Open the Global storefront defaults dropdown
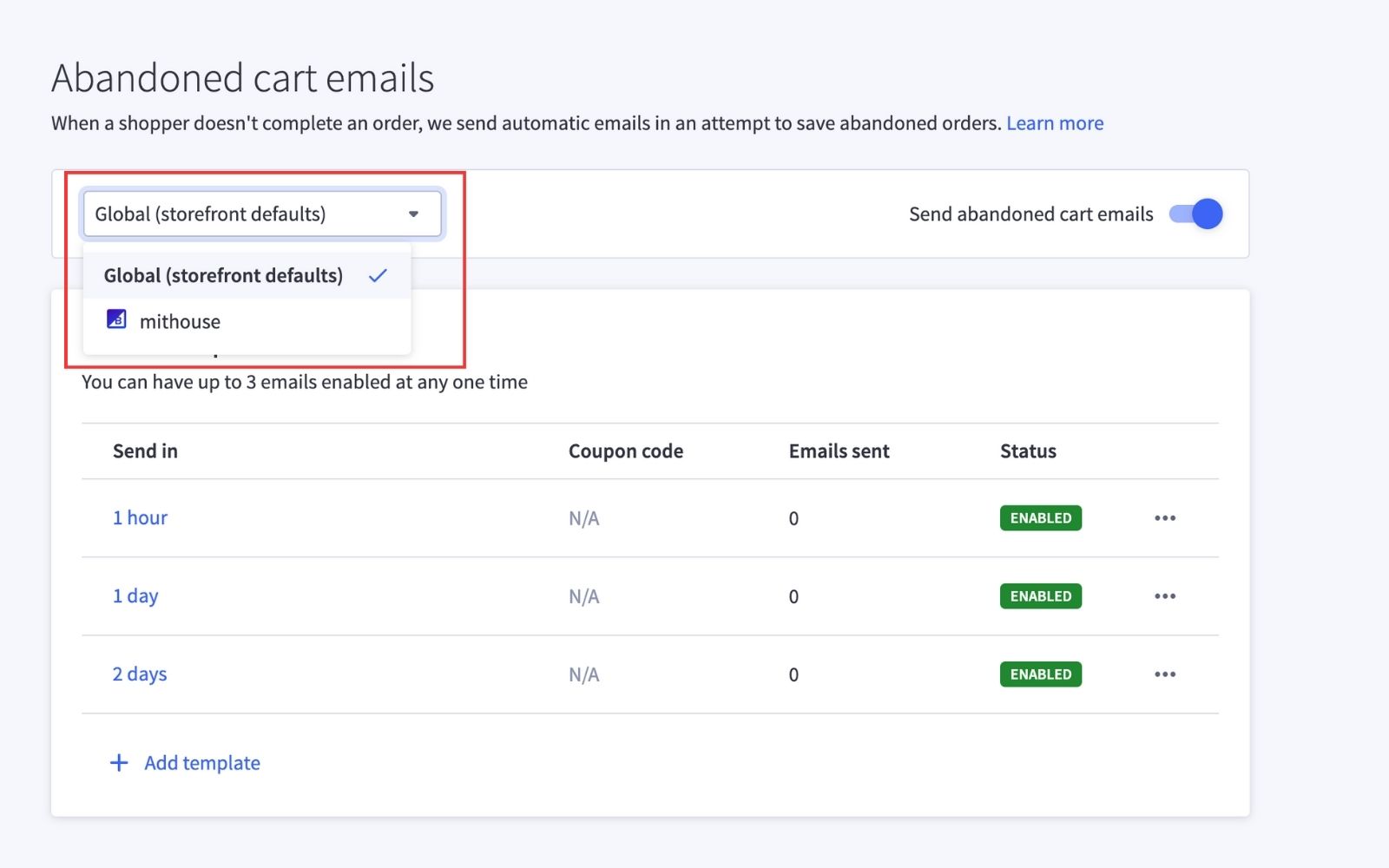Viewport: 1389px width, 868px height. click(262, 214)
